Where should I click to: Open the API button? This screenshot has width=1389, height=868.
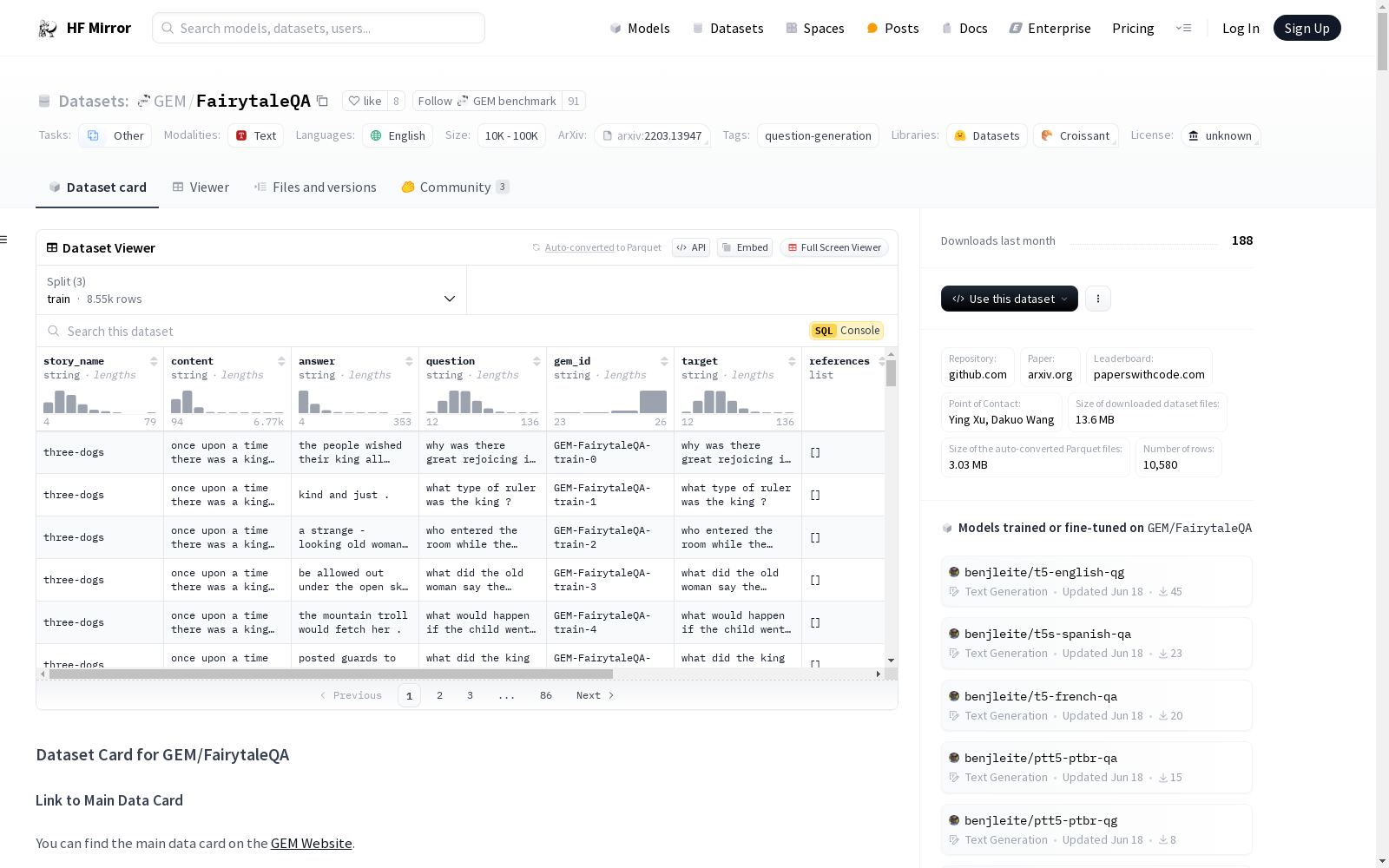tap(691, 248)
